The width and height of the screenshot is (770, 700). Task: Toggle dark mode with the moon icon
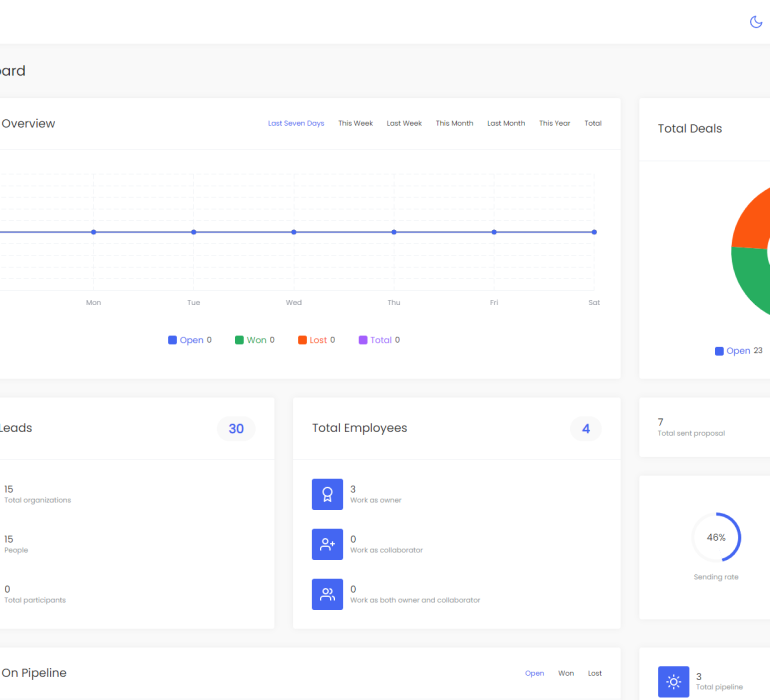756,22
